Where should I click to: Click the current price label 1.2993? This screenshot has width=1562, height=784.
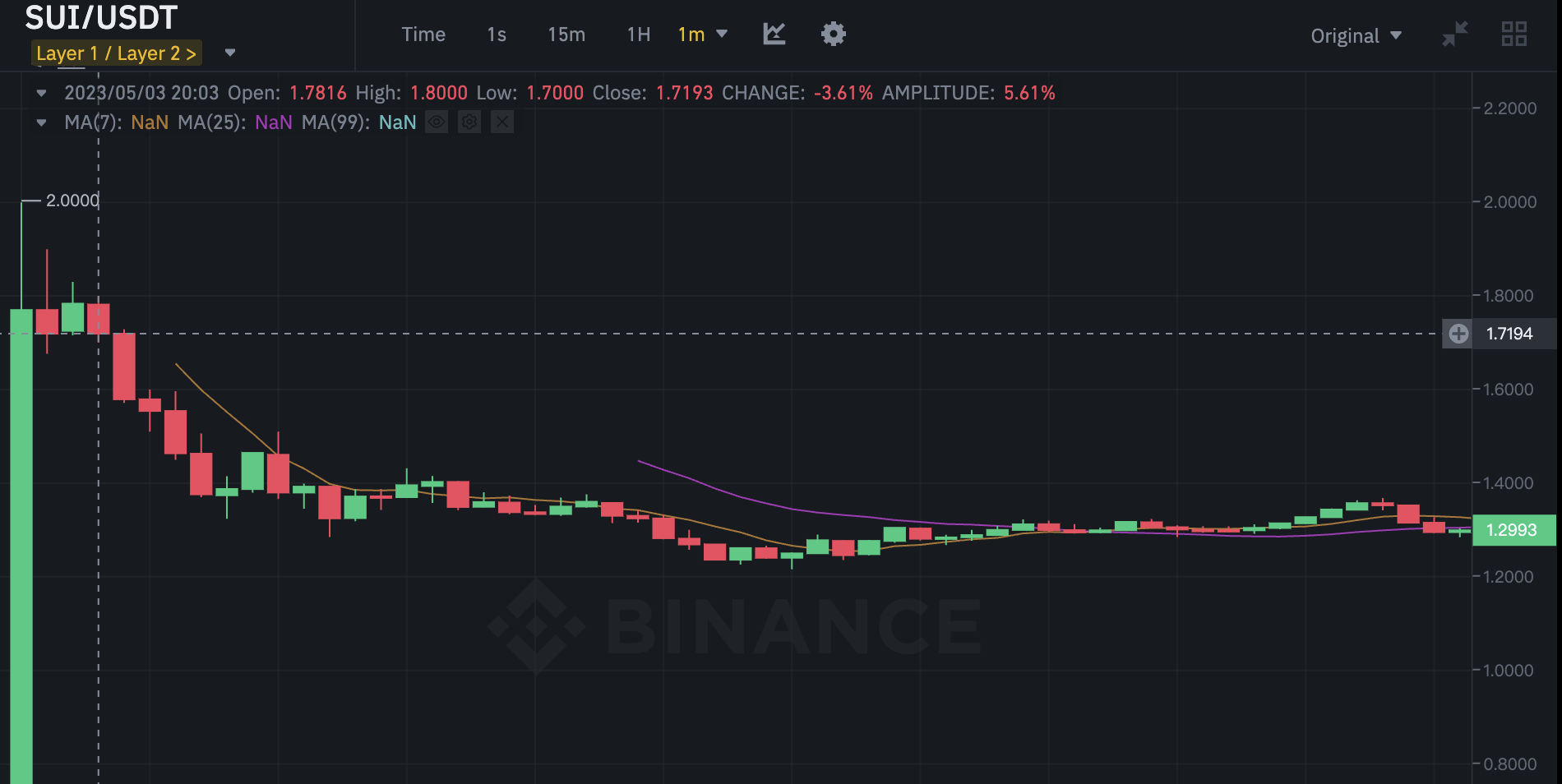point(1513,530)
